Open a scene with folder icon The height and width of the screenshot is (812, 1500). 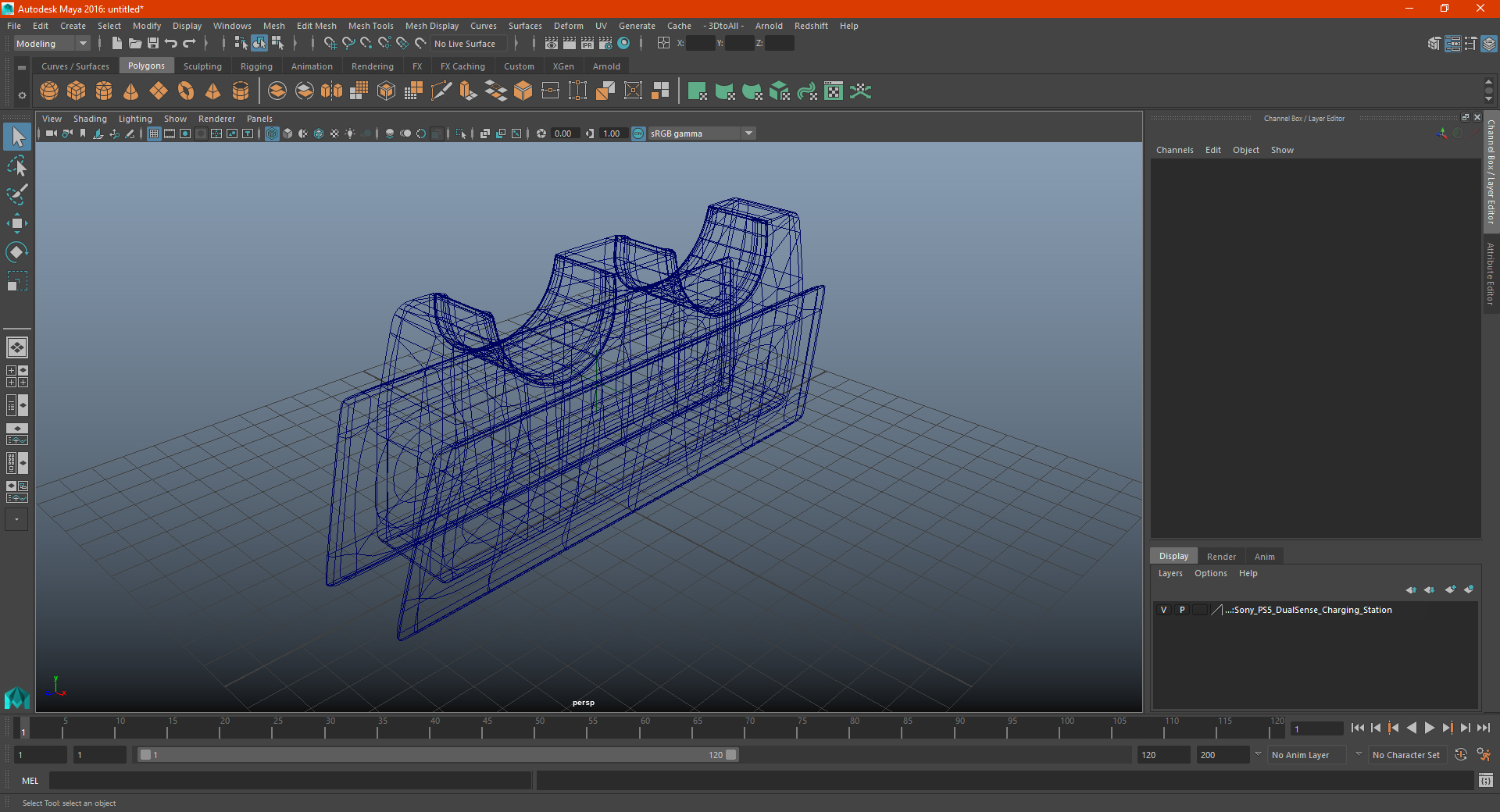tap(134, 44)
